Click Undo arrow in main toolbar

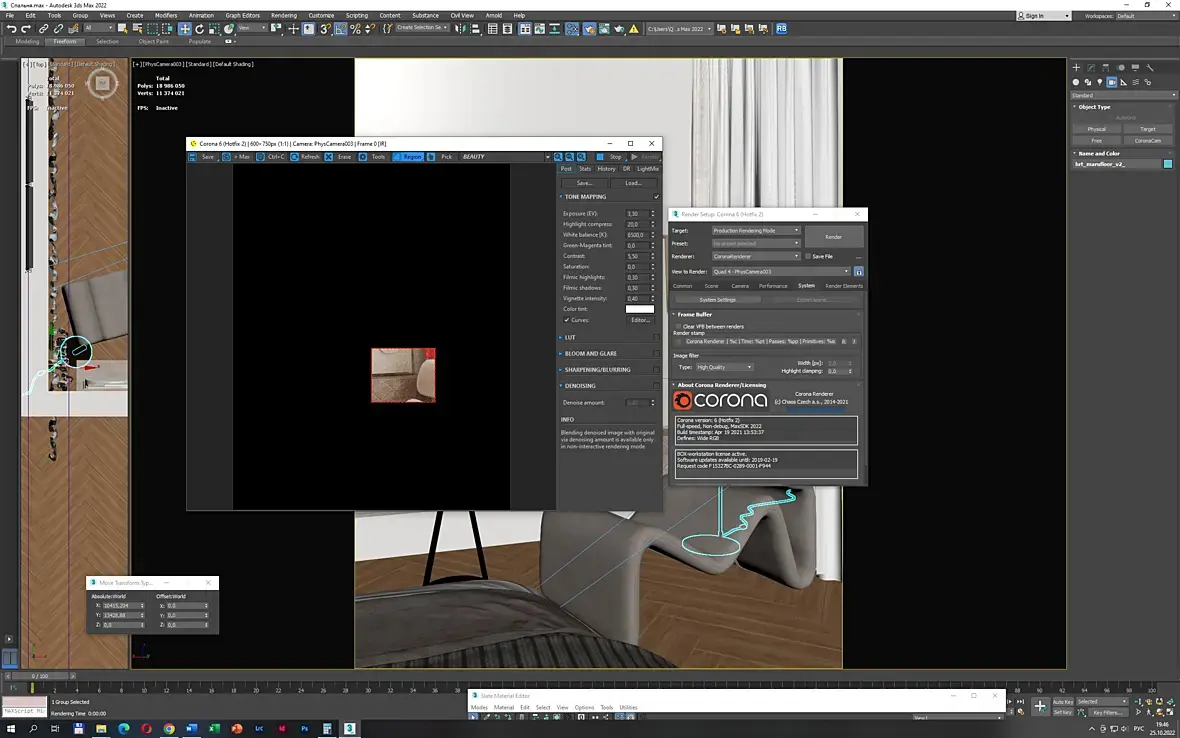[11, 29]
